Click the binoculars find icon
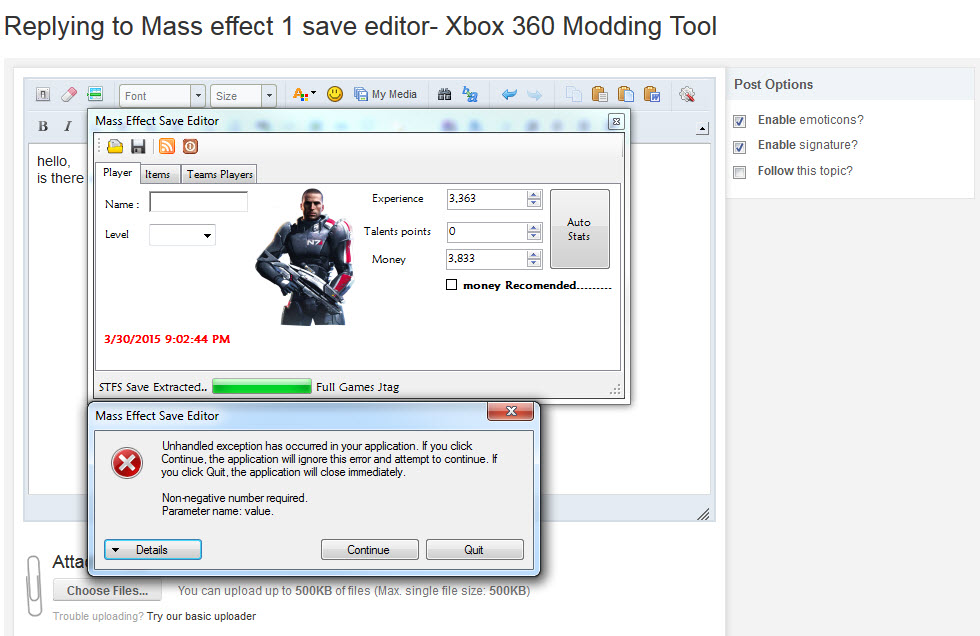Image resolution: width=980 pixels, height=636 pixels. coord(445,94)
